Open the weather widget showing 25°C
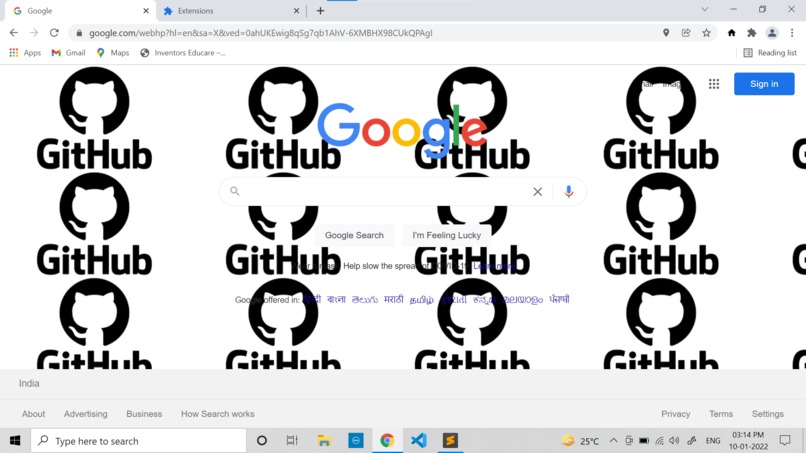 point(580,441)
